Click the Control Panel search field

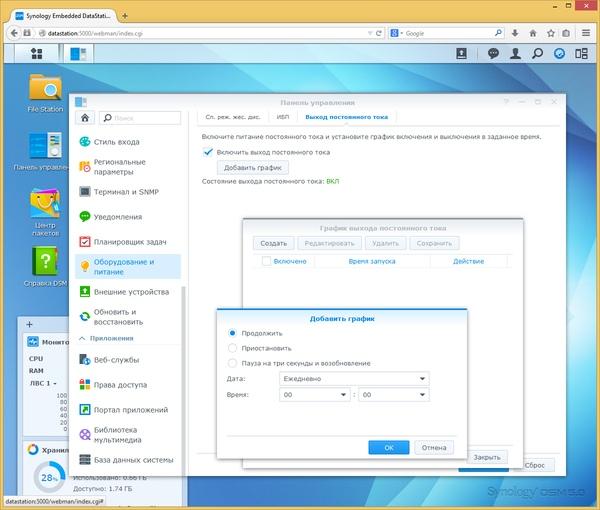[x=140, y=118]
